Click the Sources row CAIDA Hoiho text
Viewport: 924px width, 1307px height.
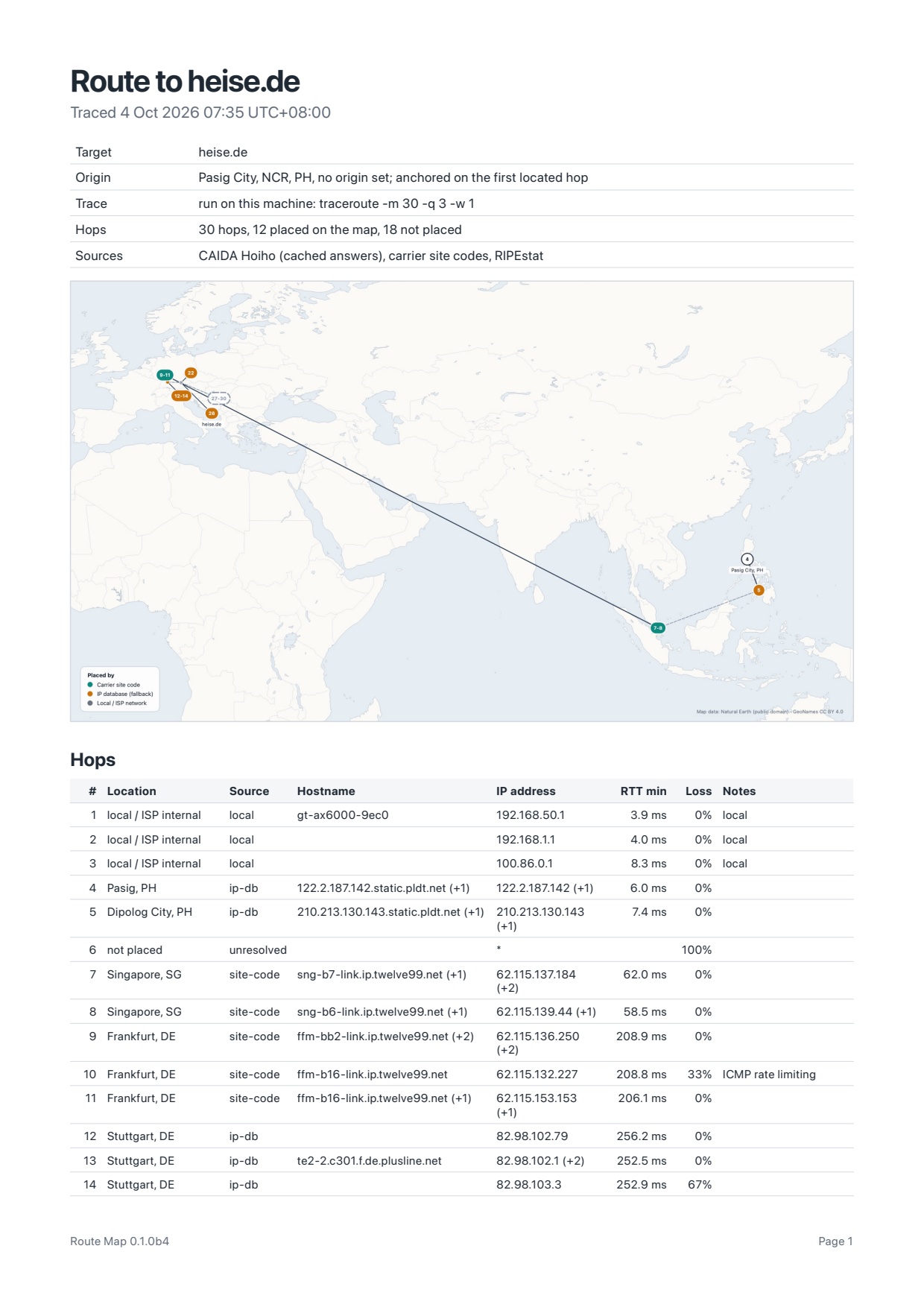coord(370,256)
